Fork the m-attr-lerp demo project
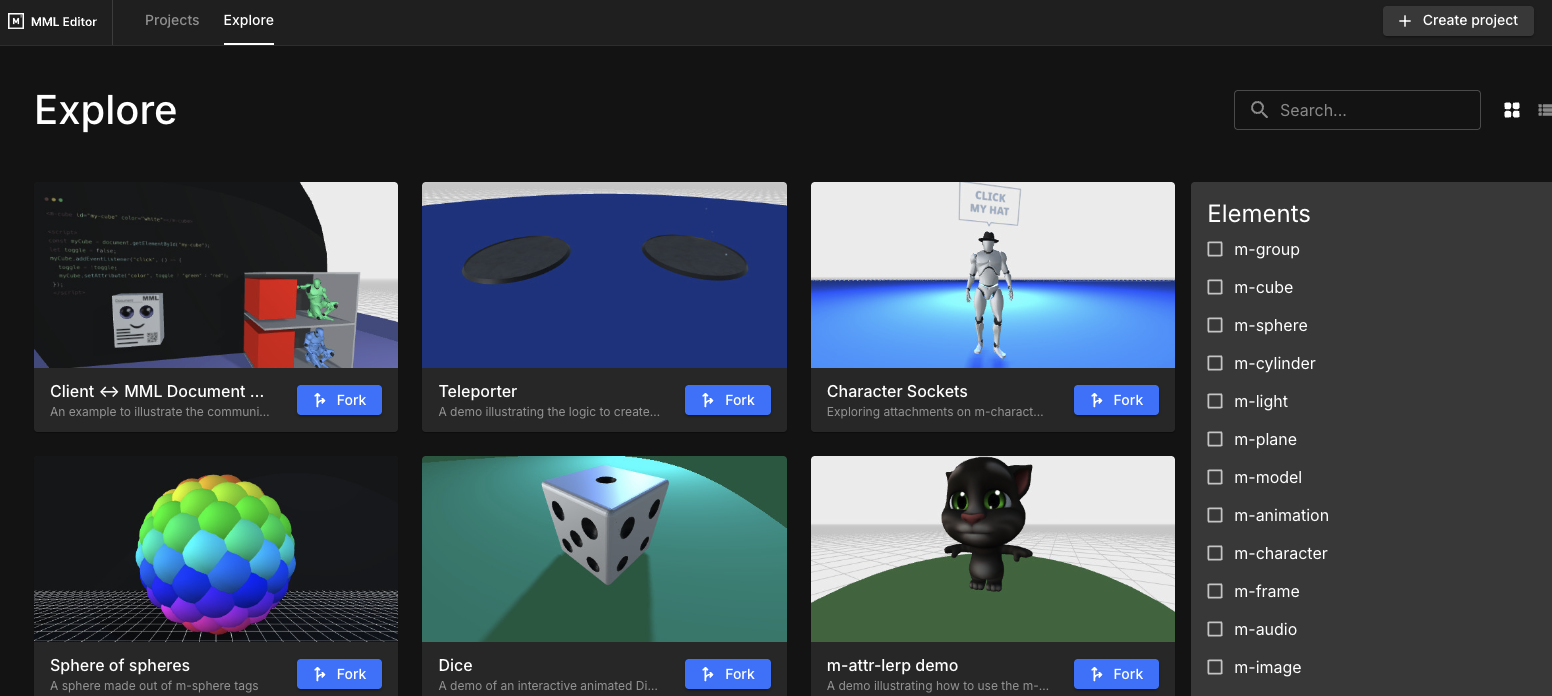The image size is (1552, 696). click(1116, 674)
